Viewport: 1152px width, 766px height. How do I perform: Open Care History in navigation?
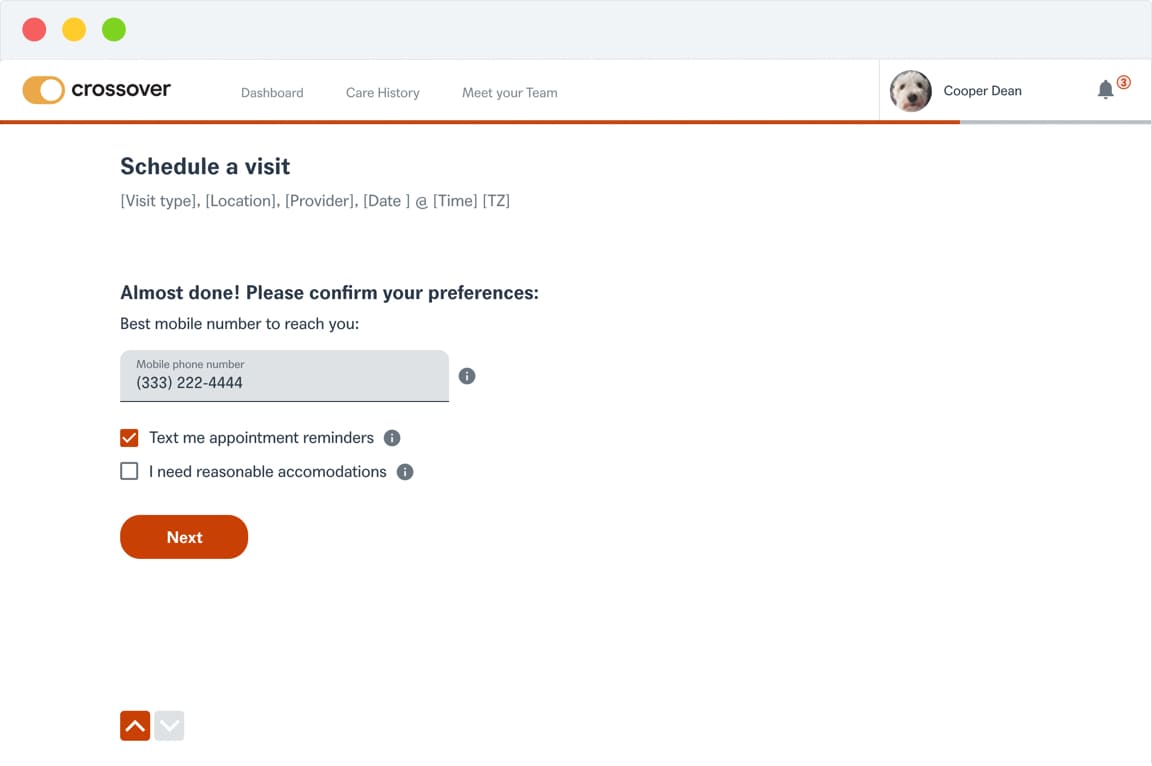click(x=383, y=93)
